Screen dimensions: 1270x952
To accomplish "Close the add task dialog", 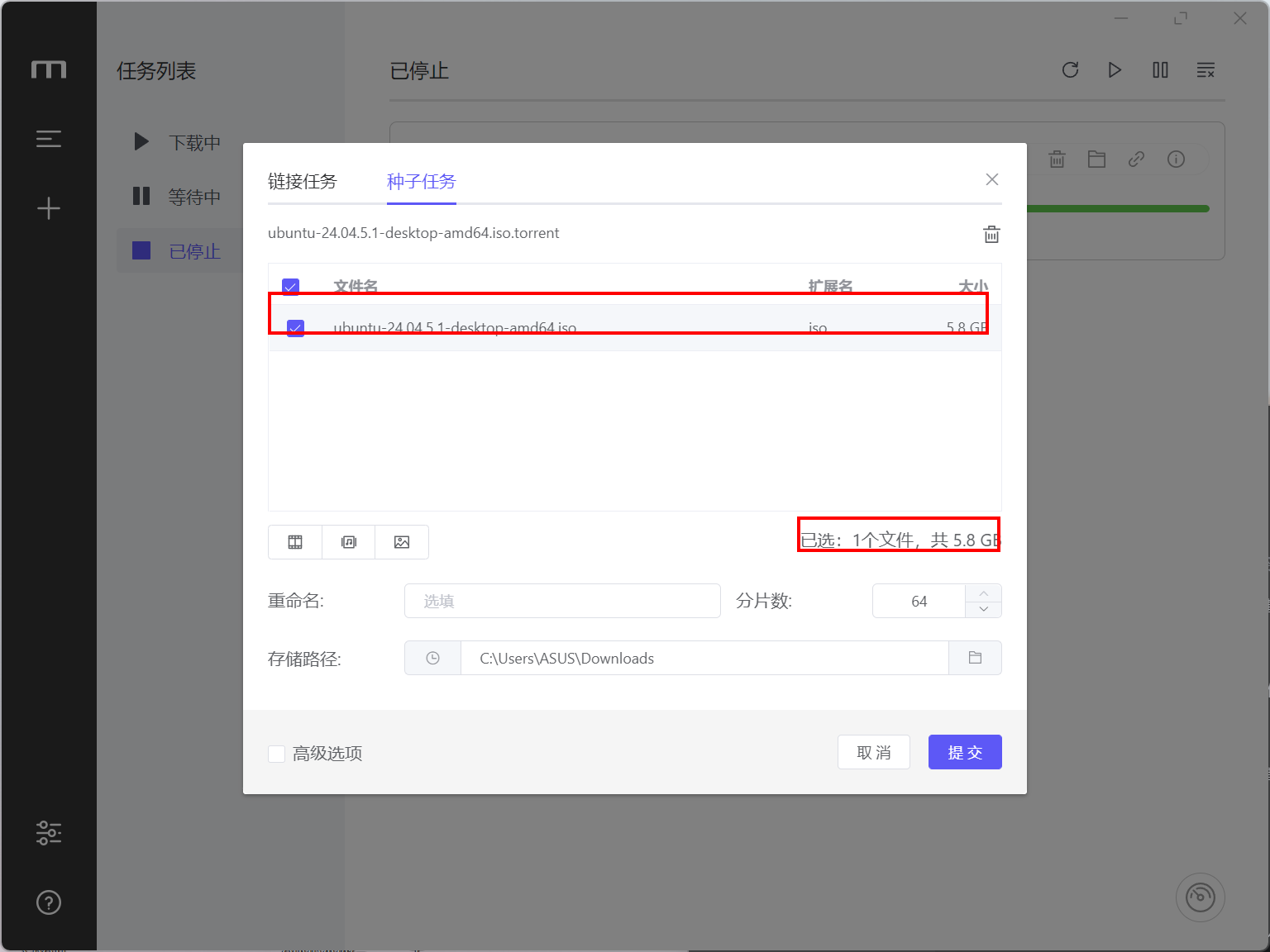I will coord(992,179).
